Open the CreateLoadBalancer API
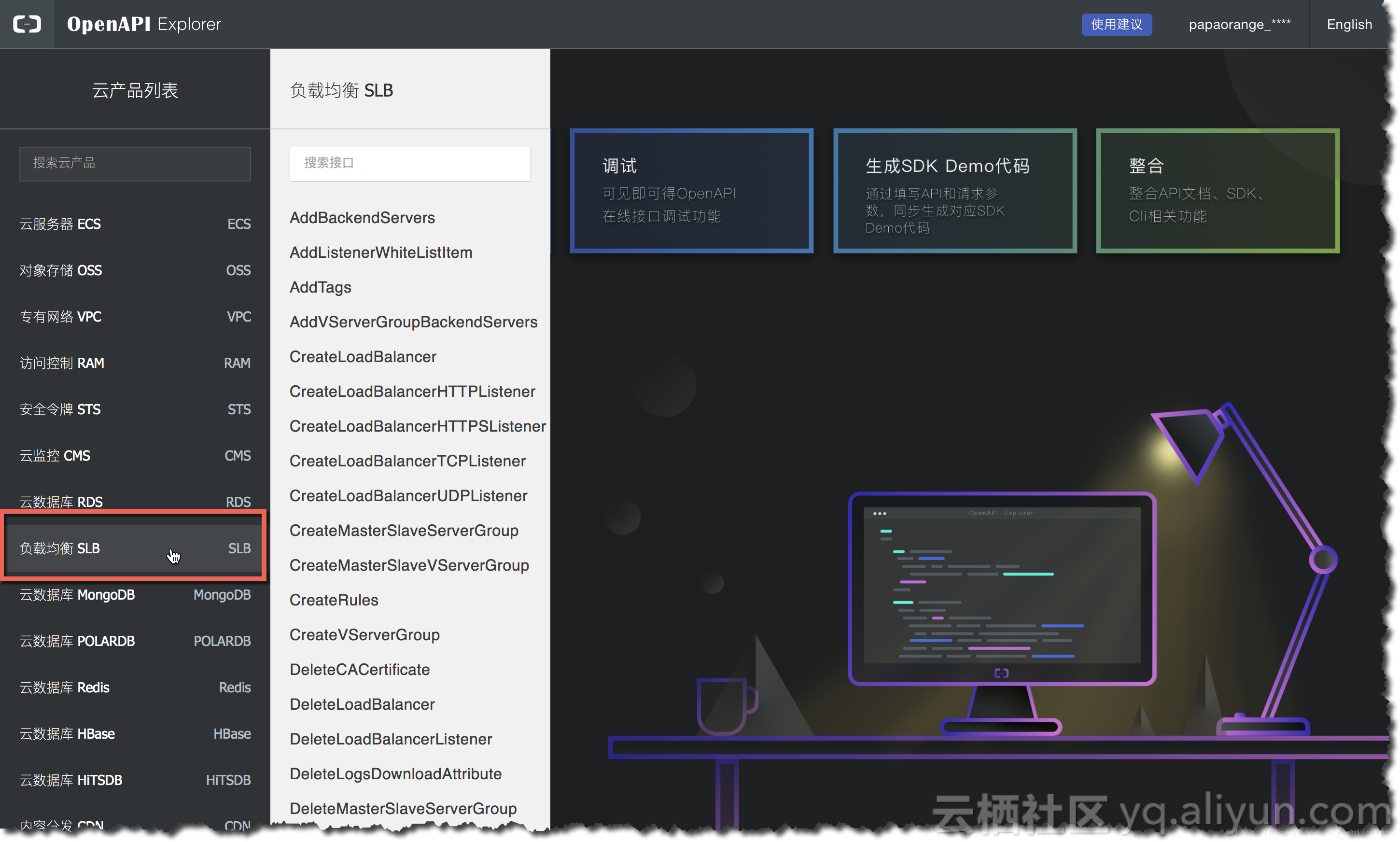The width and height of the screenshot is (1400, 842). click(363, 356)
